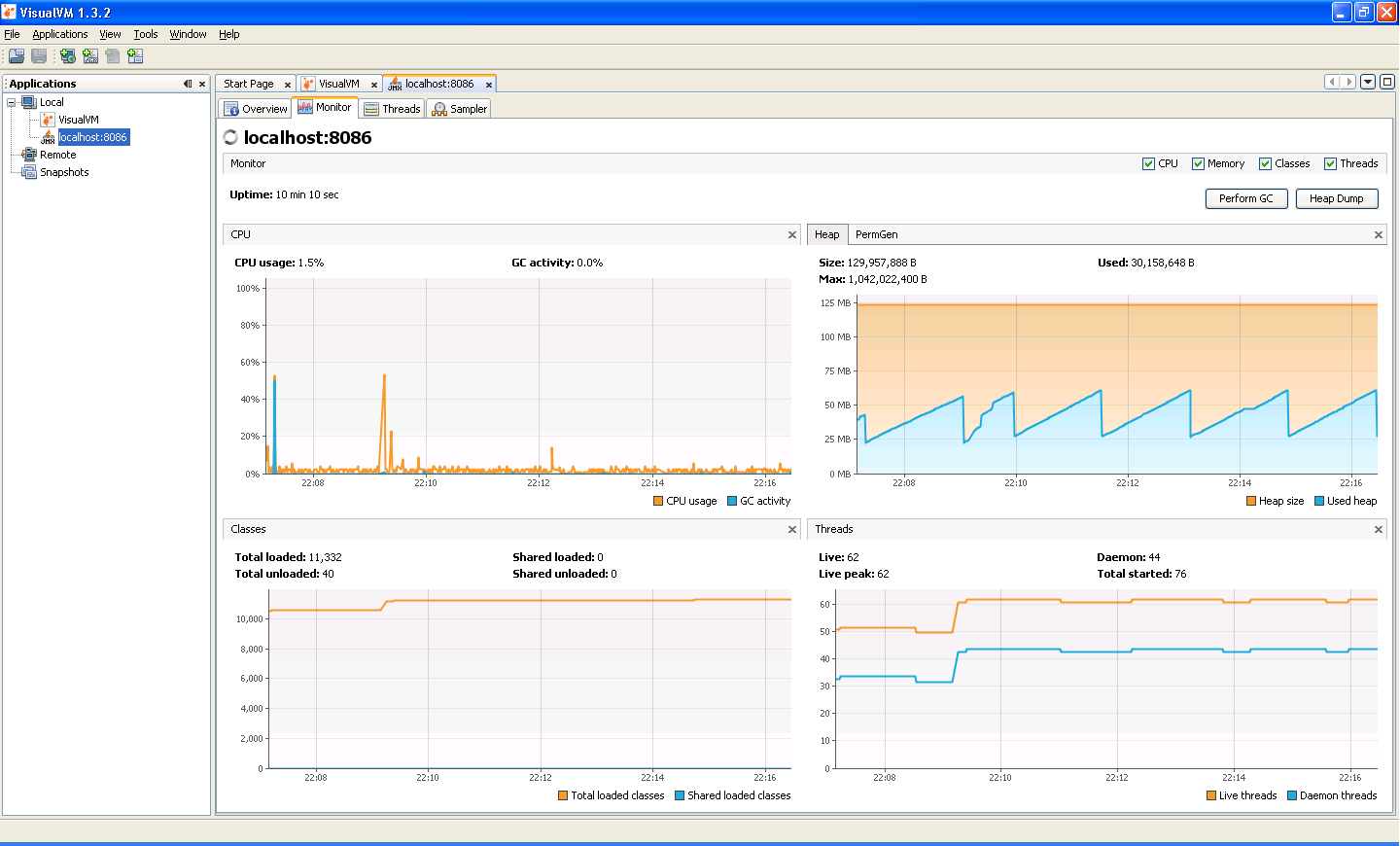The image size is (1400, 846).
Task: Click the Snapshots icon in tree
Action: click(29, 172)
